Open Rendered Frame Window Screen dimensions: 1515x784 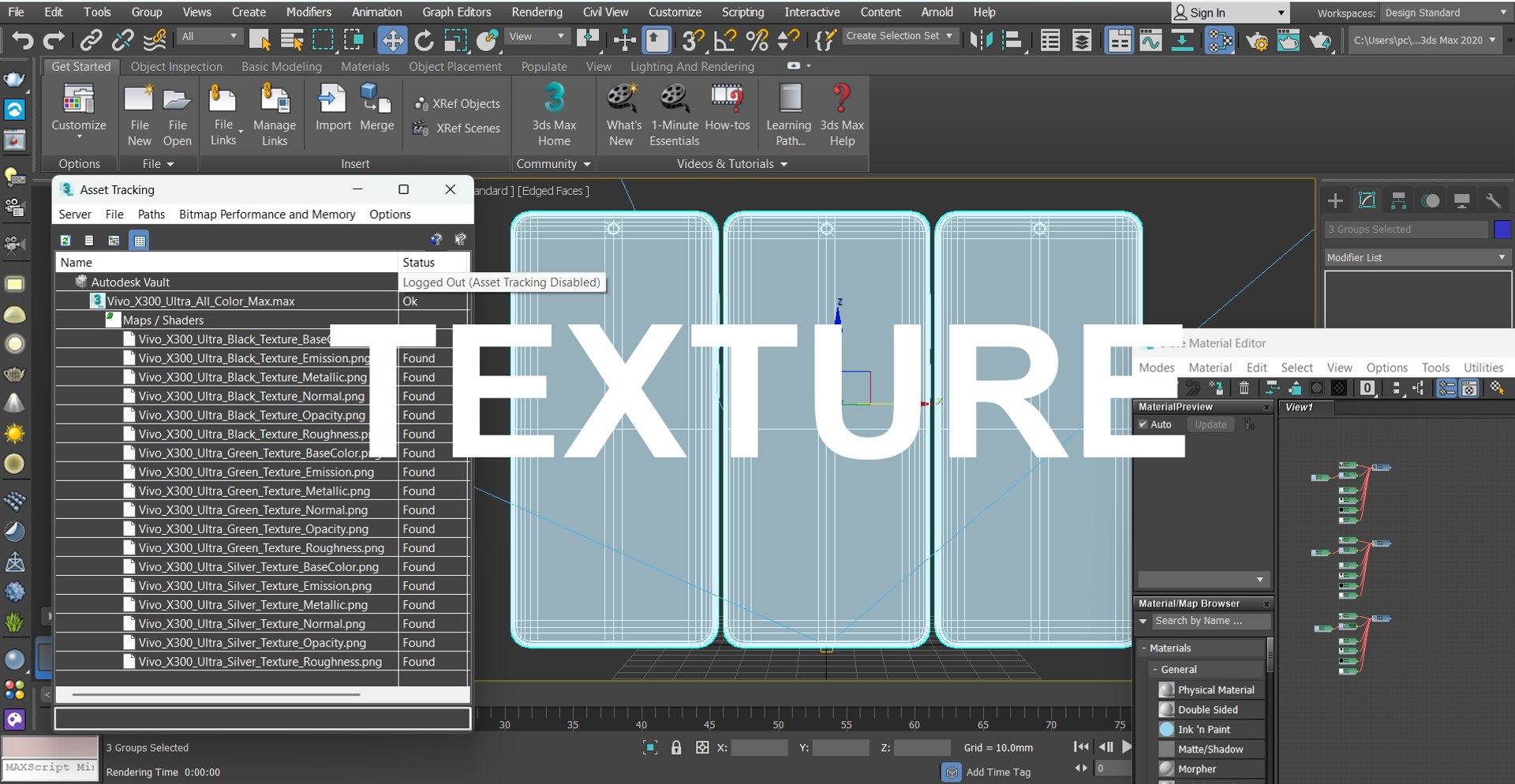pos(1288,39)
